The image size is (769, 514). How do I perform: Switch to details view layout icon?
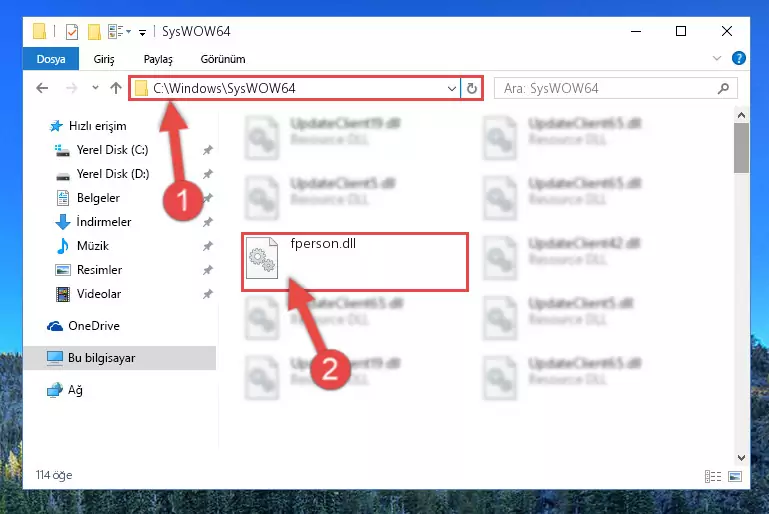click(713, 476)
